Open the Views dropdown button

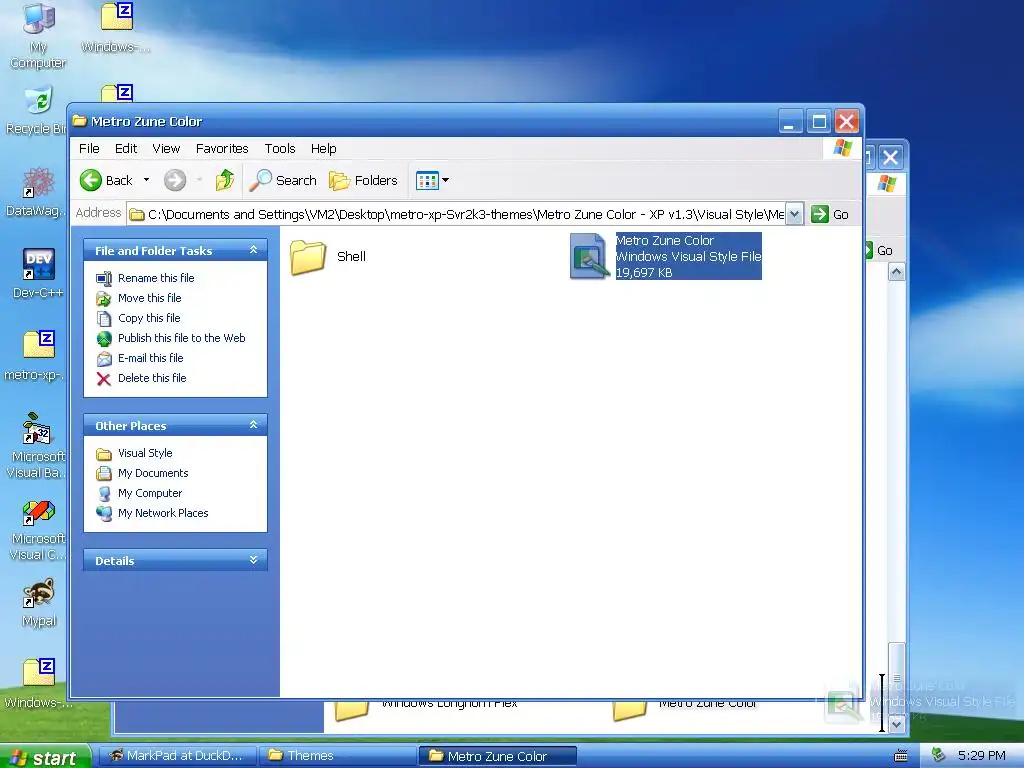[432, 180]
